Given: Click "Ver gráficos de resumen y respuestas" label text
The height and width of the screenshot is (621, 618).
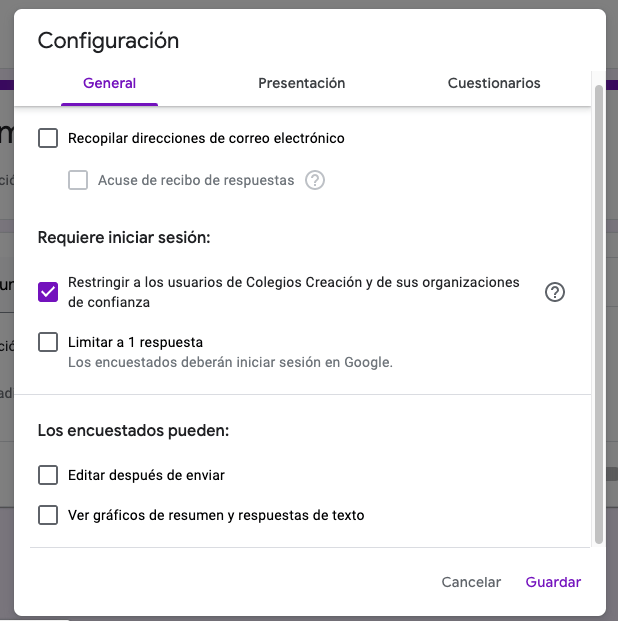Looking at the screenshot, I should coord(216,516).
